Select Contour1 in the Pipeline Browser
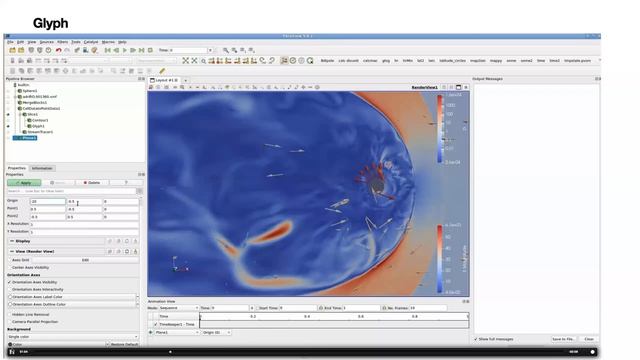 tap(40, 120)
